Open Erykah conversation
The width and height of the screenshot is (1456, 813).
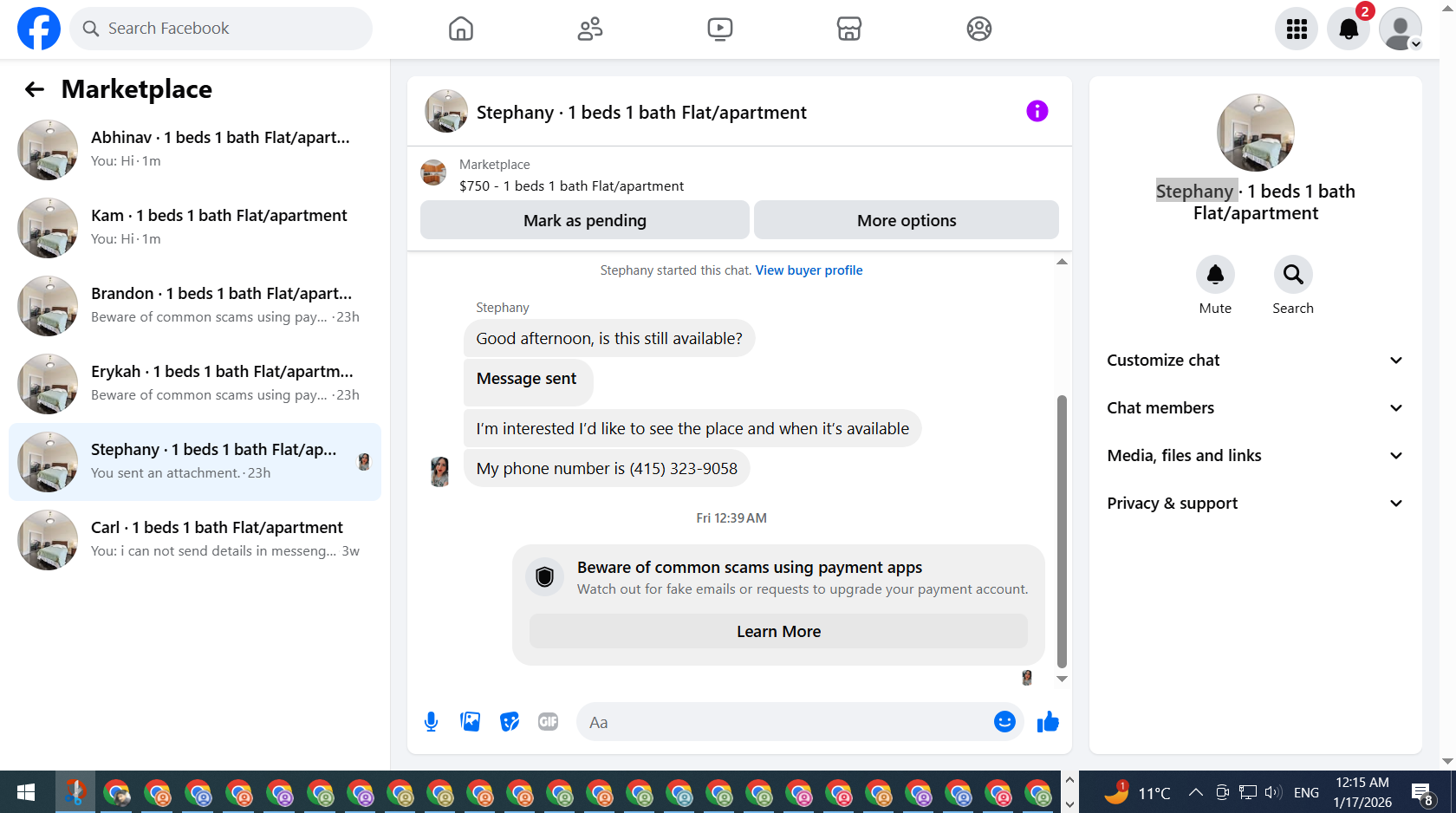pos(195,384)
